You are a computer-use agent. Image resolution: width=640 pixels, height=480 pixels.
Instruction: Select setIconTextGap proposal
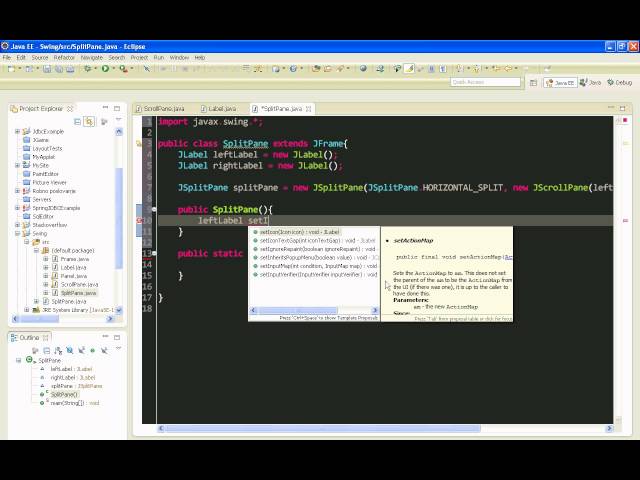tap(314, 240)
